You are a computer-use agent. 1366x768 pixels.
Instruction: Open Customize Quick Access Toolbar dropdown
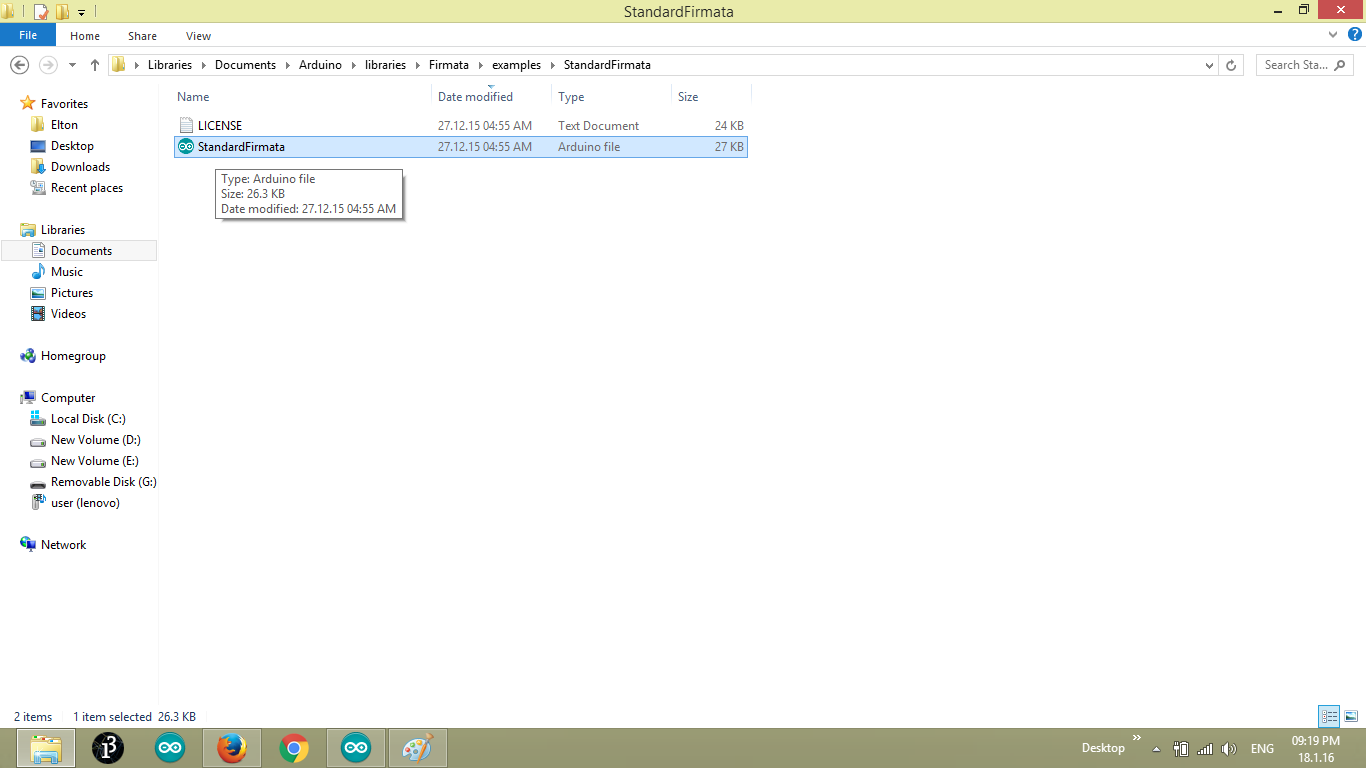coord(81,12)
